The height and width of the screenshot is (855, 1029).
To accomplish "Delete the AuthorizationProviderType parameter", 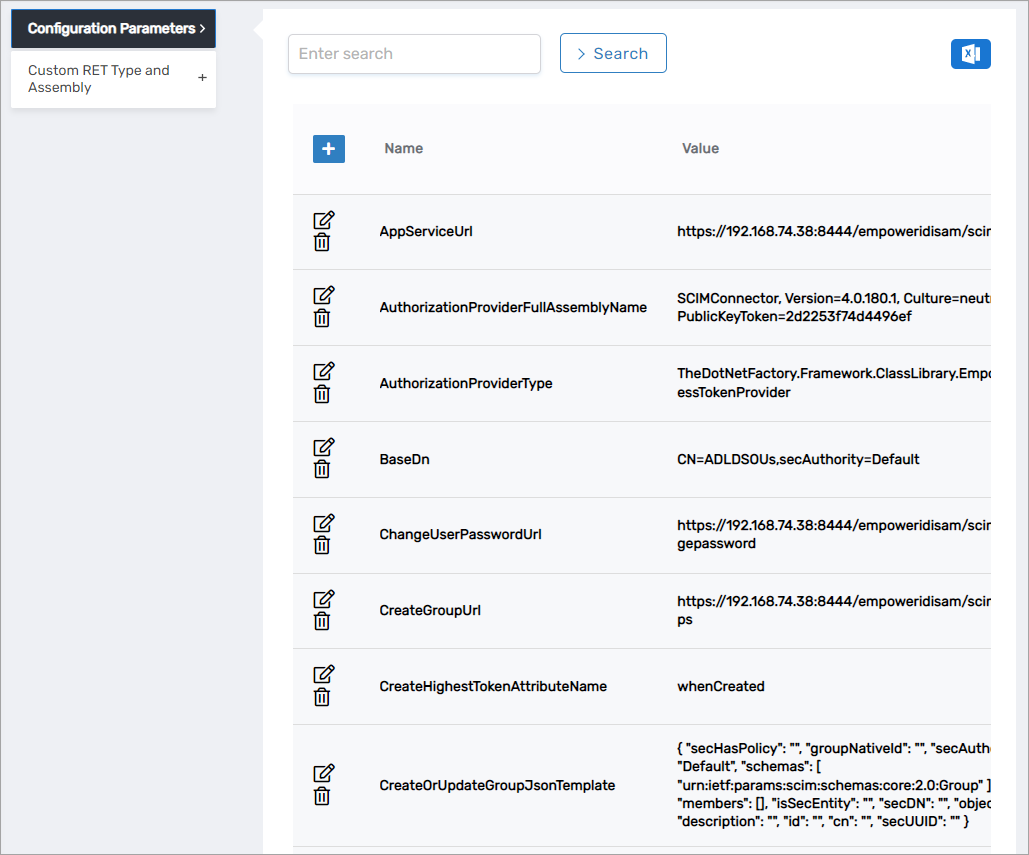I will [322, 395].
